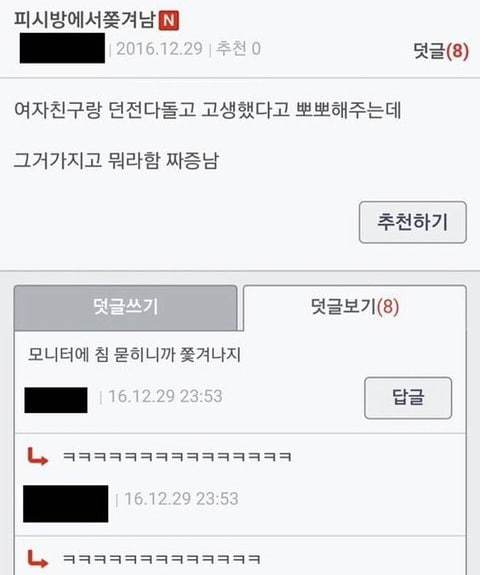Click the red N new-post badge
480x575 pixels.
(x=169, y=20)
